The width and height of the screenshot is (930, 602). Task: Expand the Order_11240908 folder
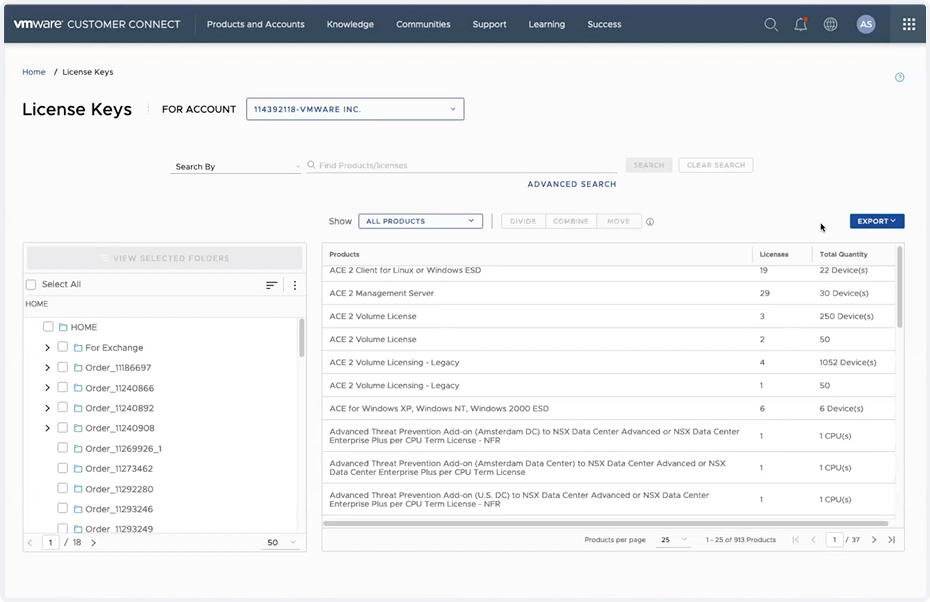[47, 428]
